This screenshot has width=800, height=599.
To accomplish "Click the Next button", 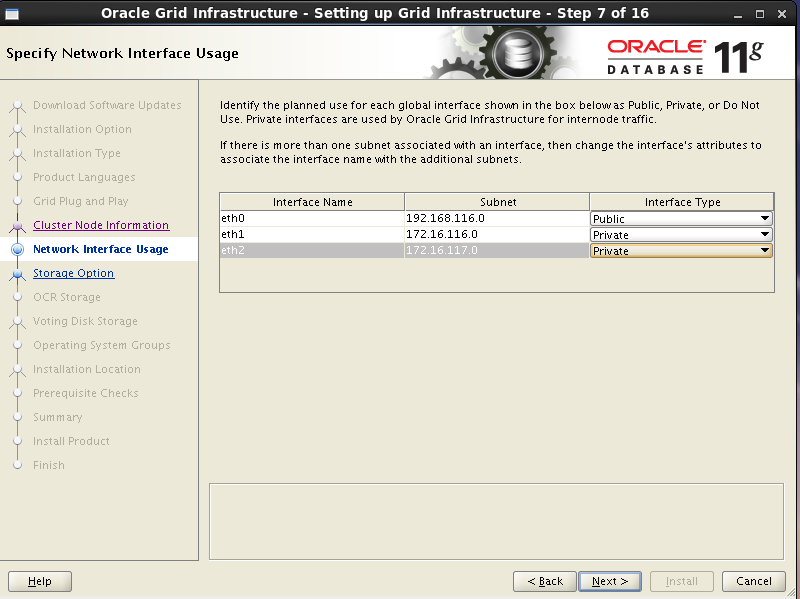I will [610, 581].
